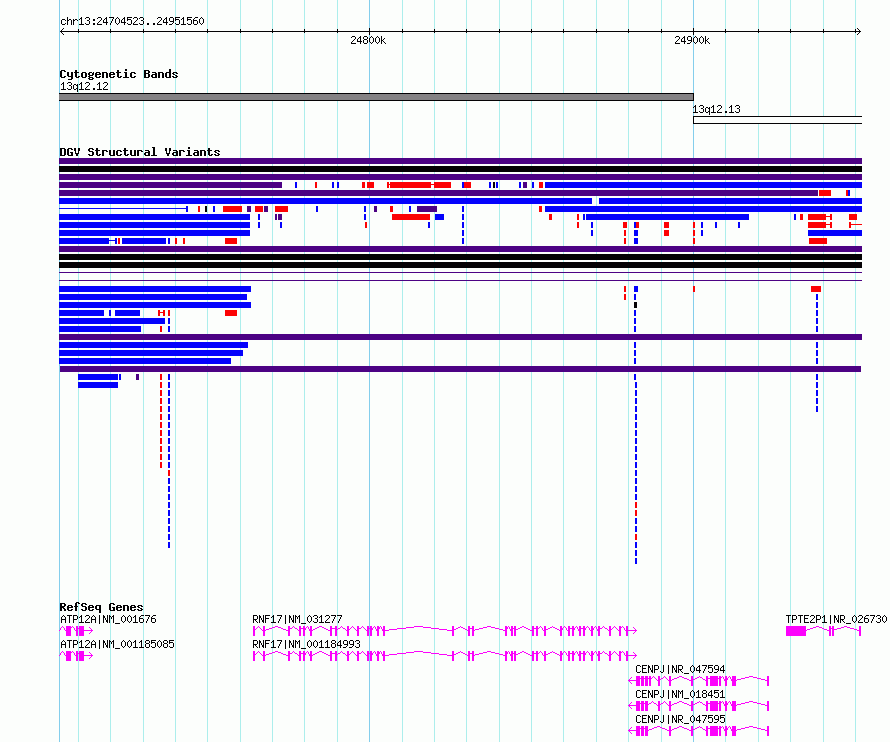Click the 24800k ruler tick label

click(x=368, y=40)
